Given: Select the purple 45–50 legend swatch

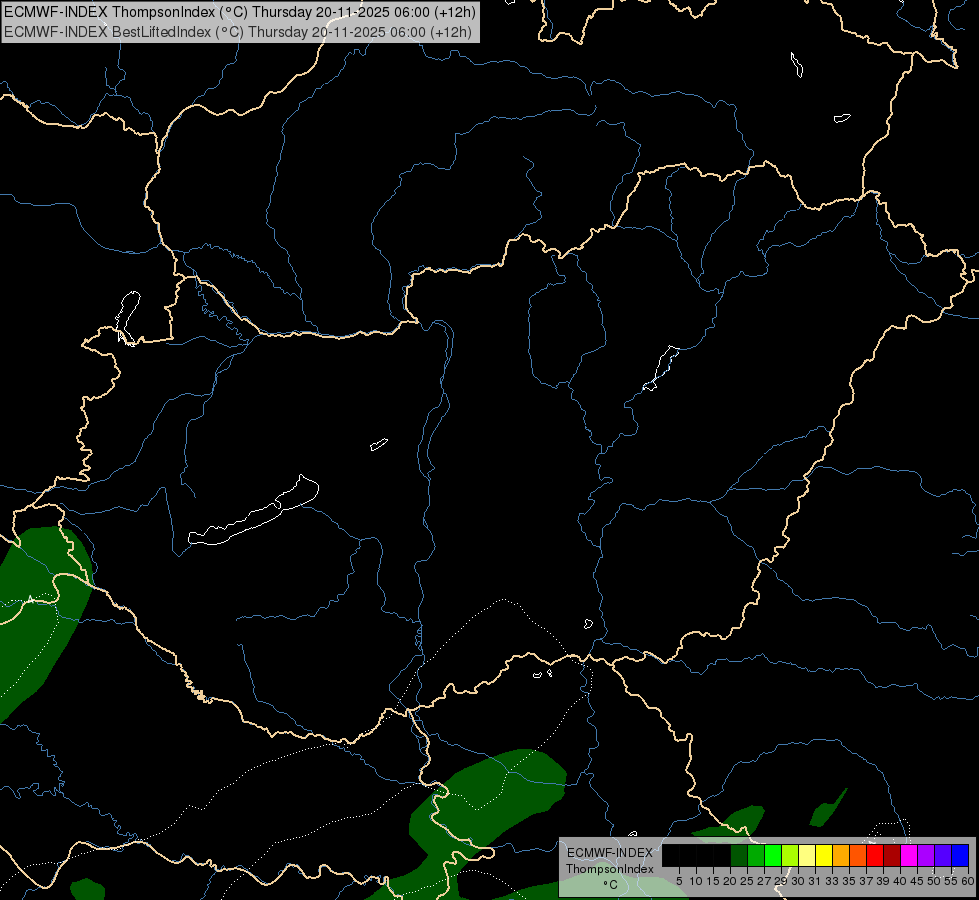Looking at the screenshot, I should tap(926, 855).
